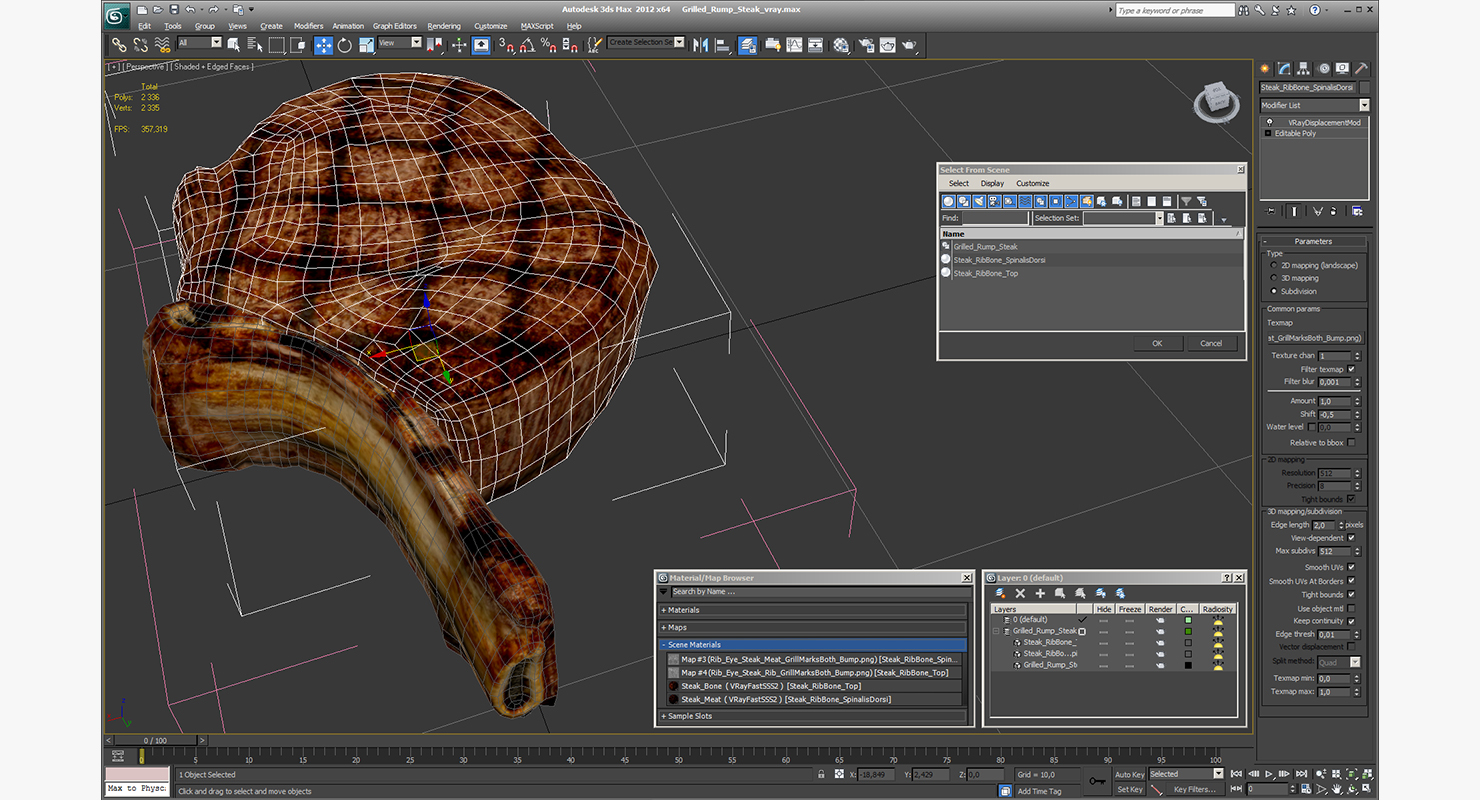Image resolution: width=1480 pixels, height=800 pixels.
Task: Select the Select and Link tool
Action: (x=119, y=45)
